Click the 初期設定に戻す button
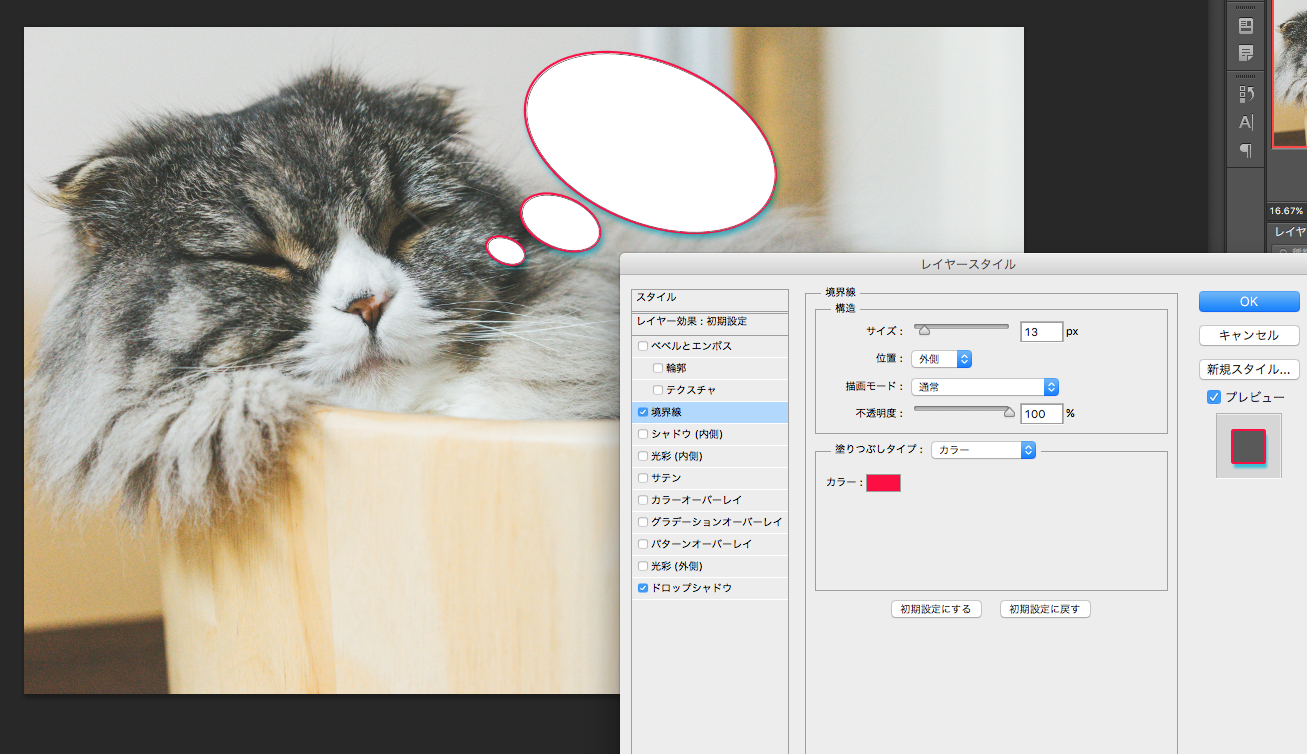1307x754 pixels. click(1044, 609)
